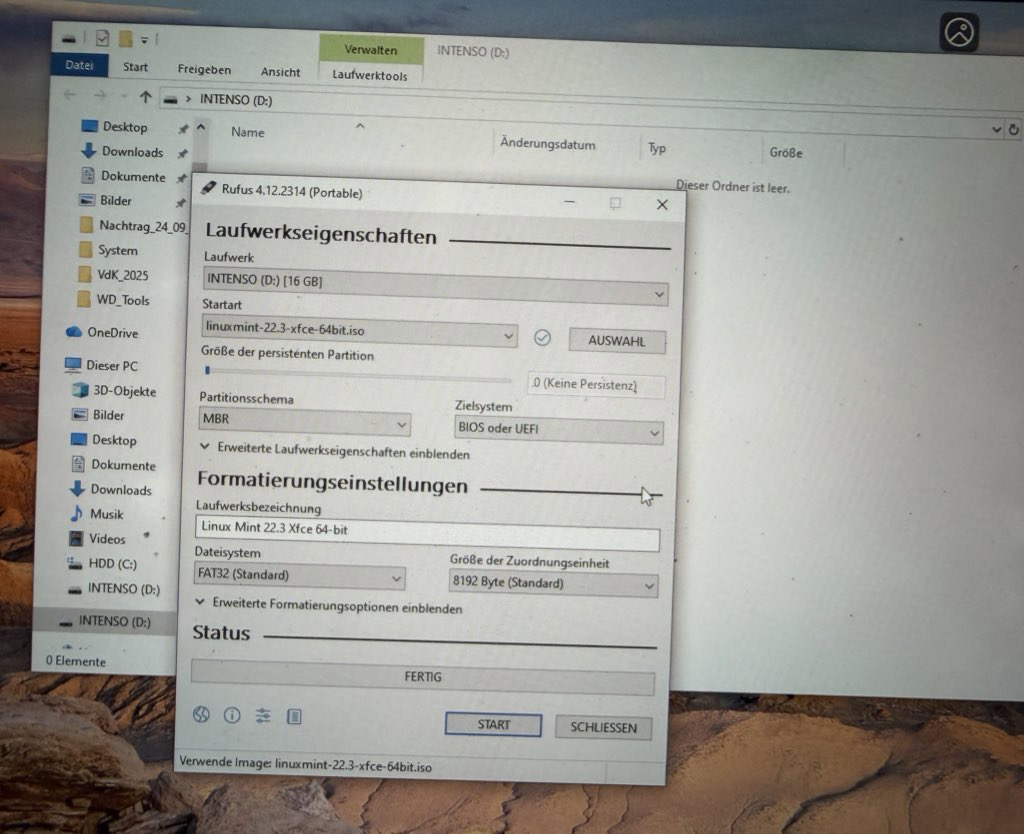Open the Explorer address bar history dropdown
The width and height of the screenshot is (1024, 834).
pyautogui.click(x=997, y=129)
